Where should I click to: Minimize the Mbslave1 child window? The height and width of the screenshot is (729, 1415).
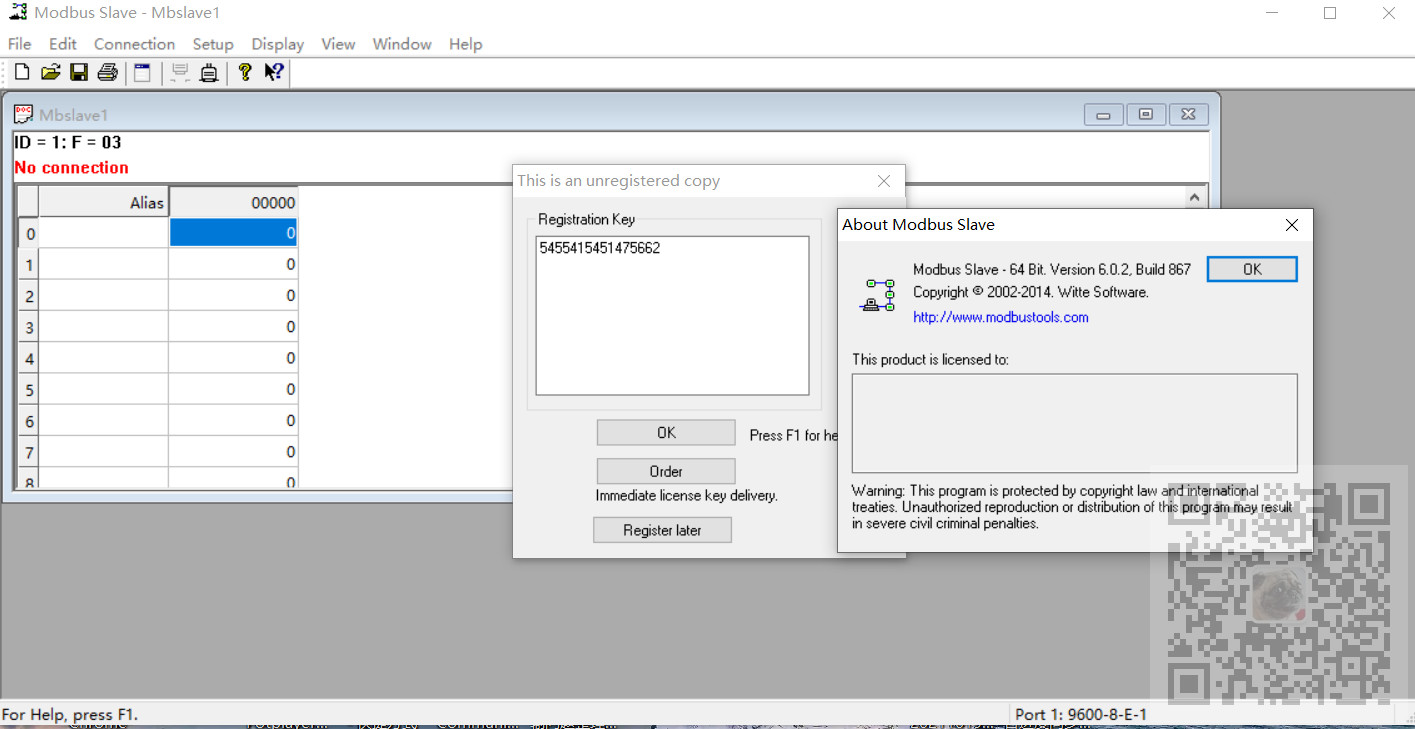pos(1103,115)
